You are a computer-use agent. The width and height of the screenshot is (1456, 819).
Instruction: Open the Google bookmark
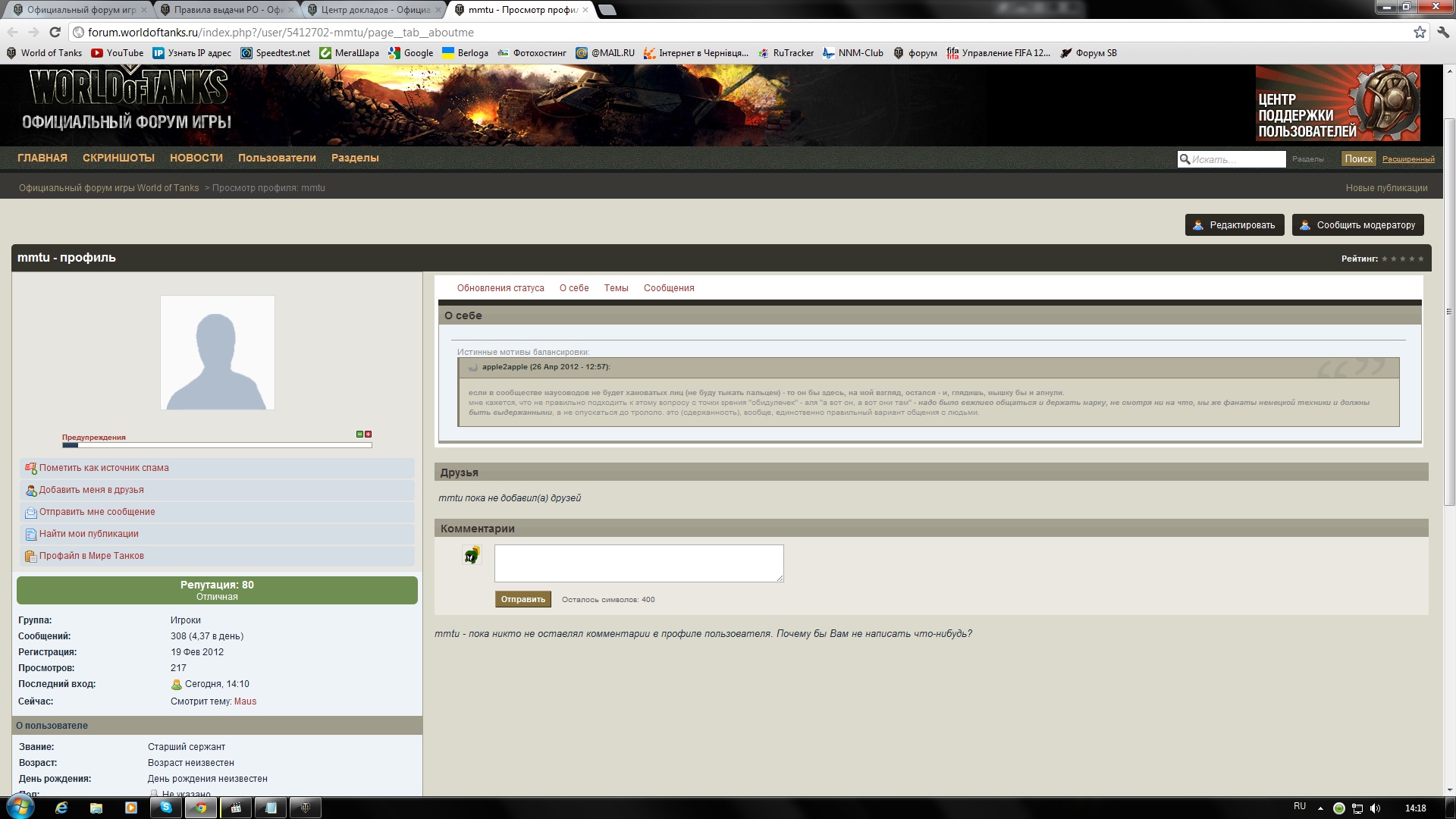point(411,53)
